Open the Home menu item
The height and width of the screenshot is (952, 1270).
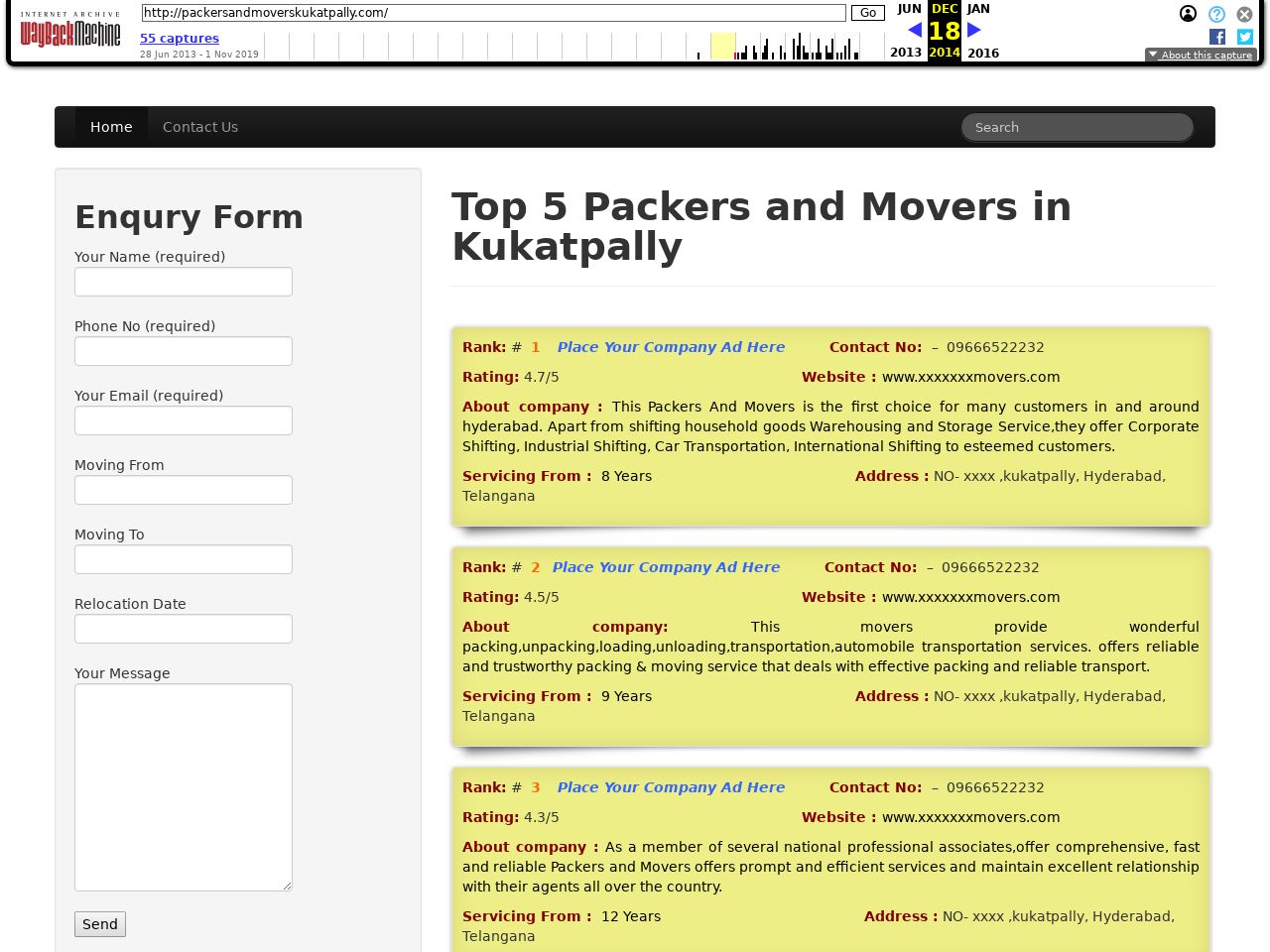point(111,127)
